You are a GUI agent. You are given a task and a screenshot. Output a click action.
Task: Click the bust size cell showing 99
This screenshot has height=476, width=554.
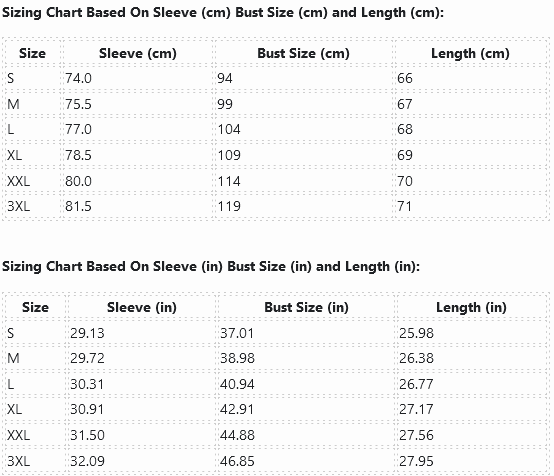[x=303, y=104]
